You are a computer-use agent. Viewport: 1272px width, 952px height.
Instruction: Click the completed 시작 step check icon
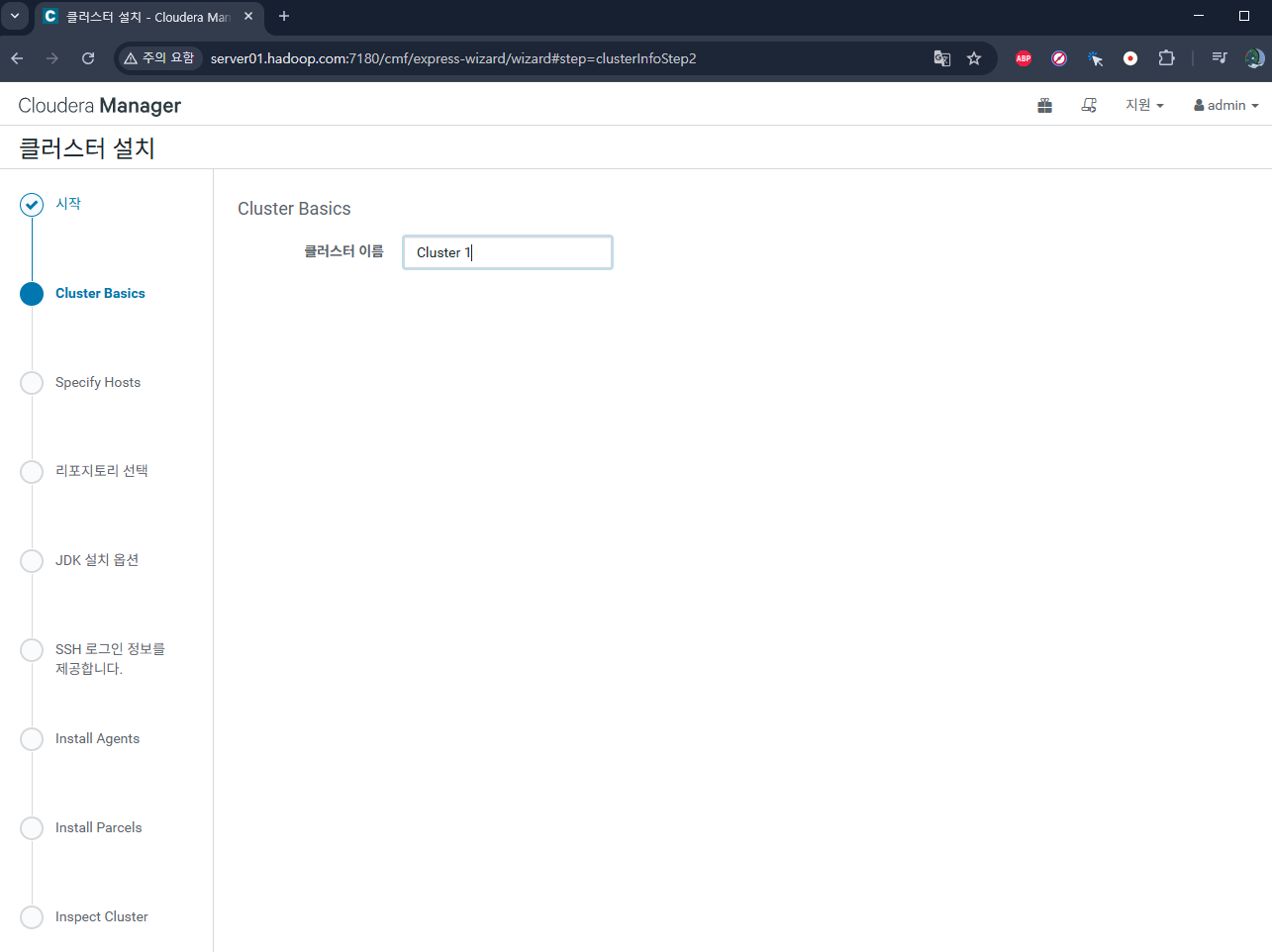[x=32, y=205]
